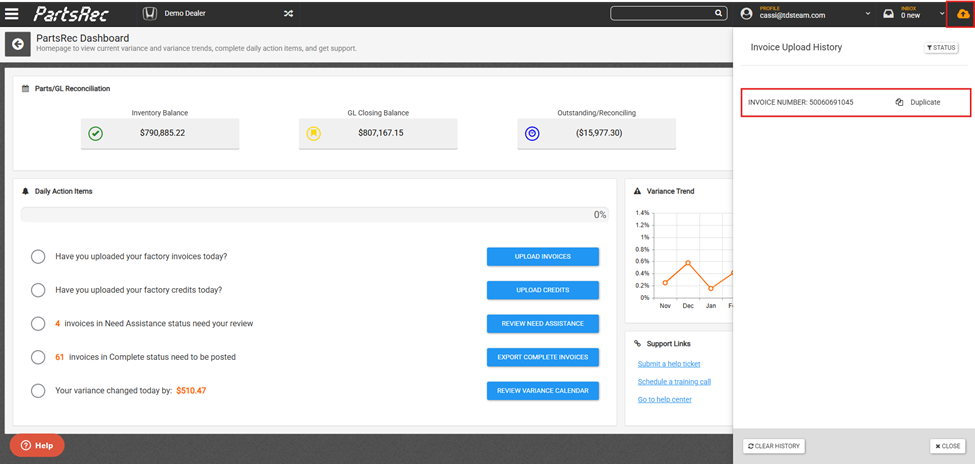Click the search magnifier icon
This screenshot has width=975, height=464.
coord(718,13)
